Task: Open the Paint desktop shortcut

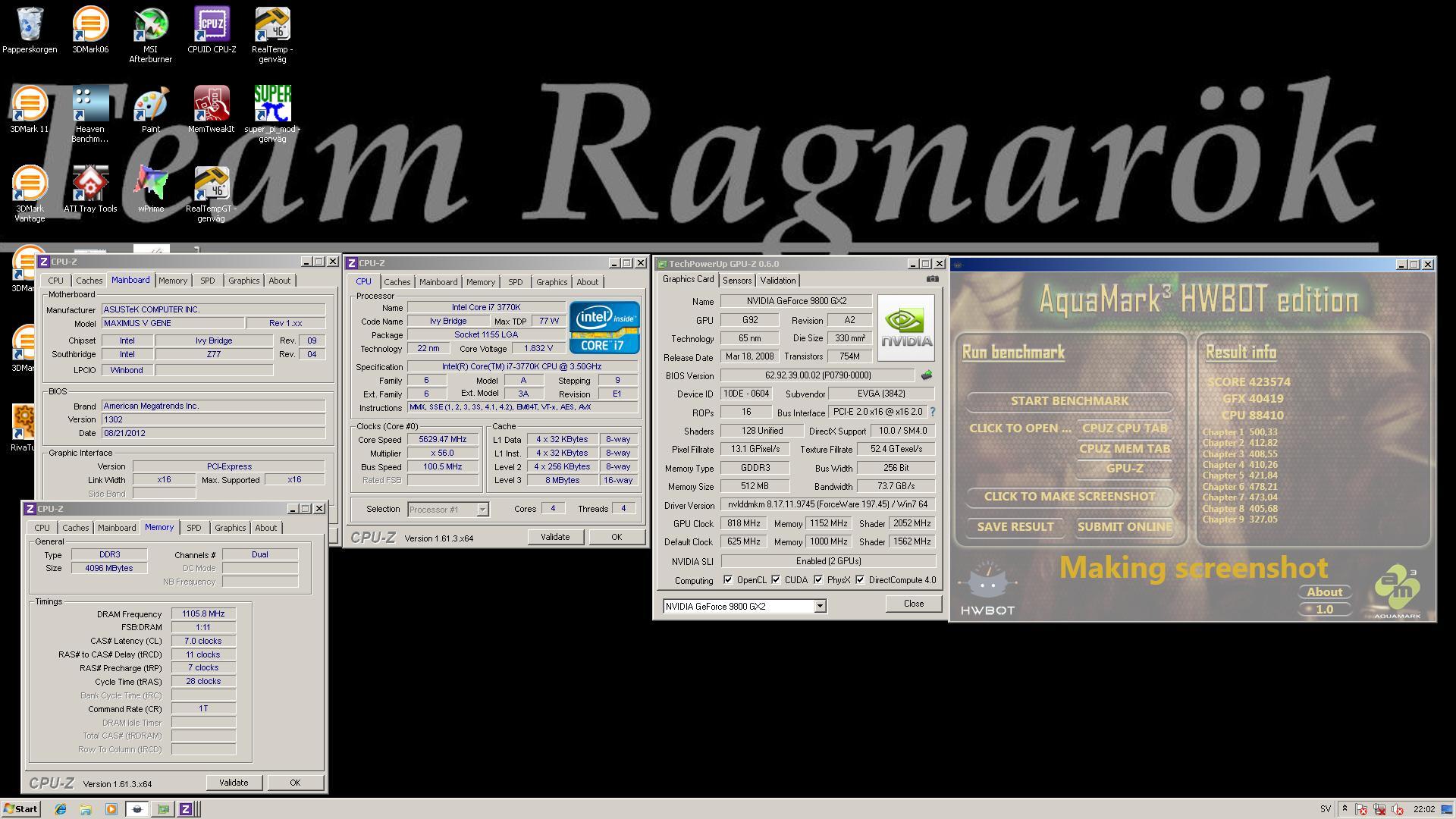Action: 151,110
